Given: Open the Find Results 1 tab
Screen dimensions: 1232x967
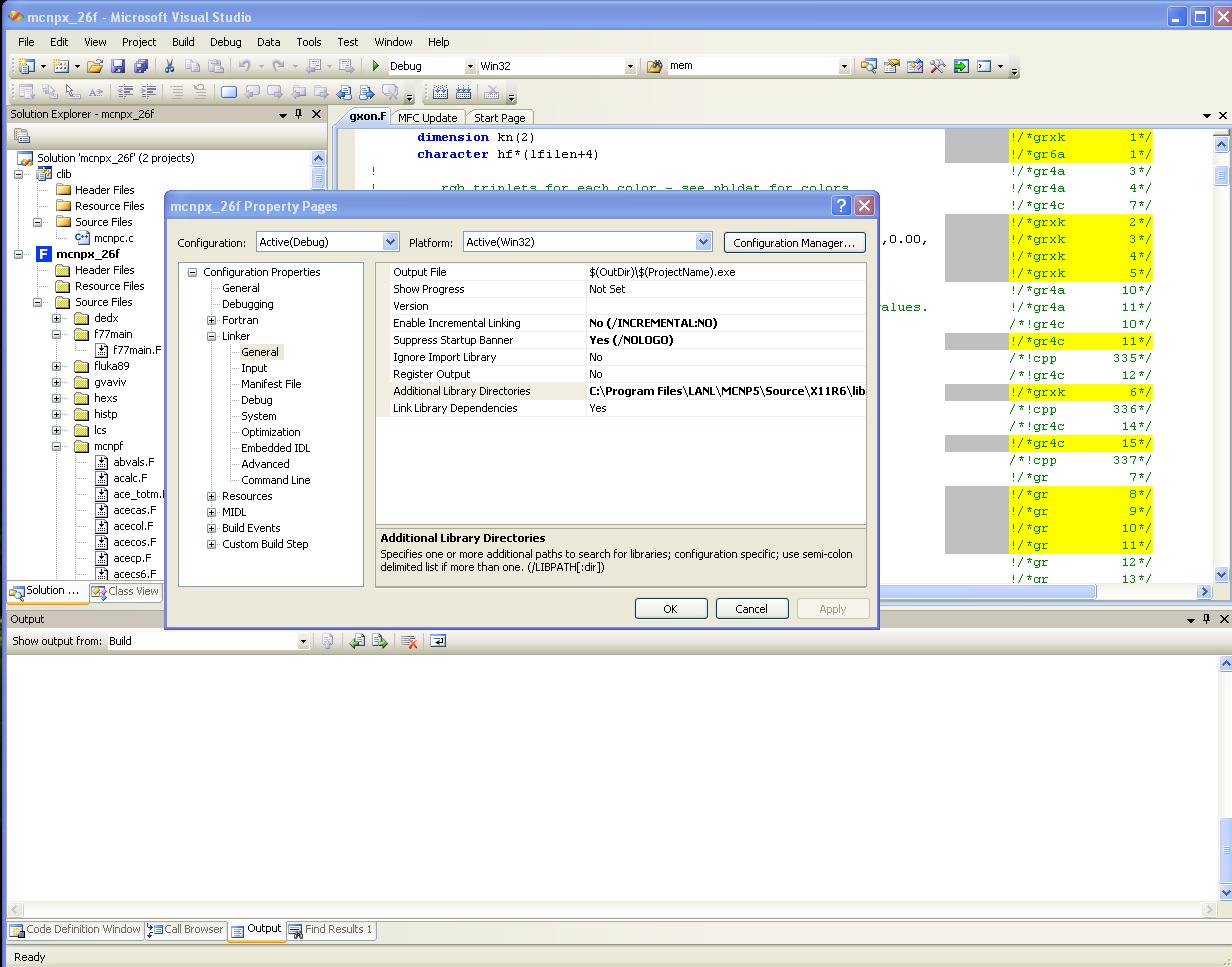Looking at the screenshot, I should point(331,929).
